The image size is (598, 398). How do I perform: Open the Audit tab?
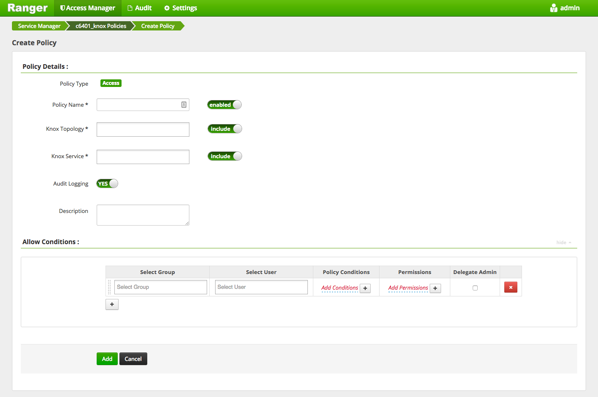coord(139,8)
